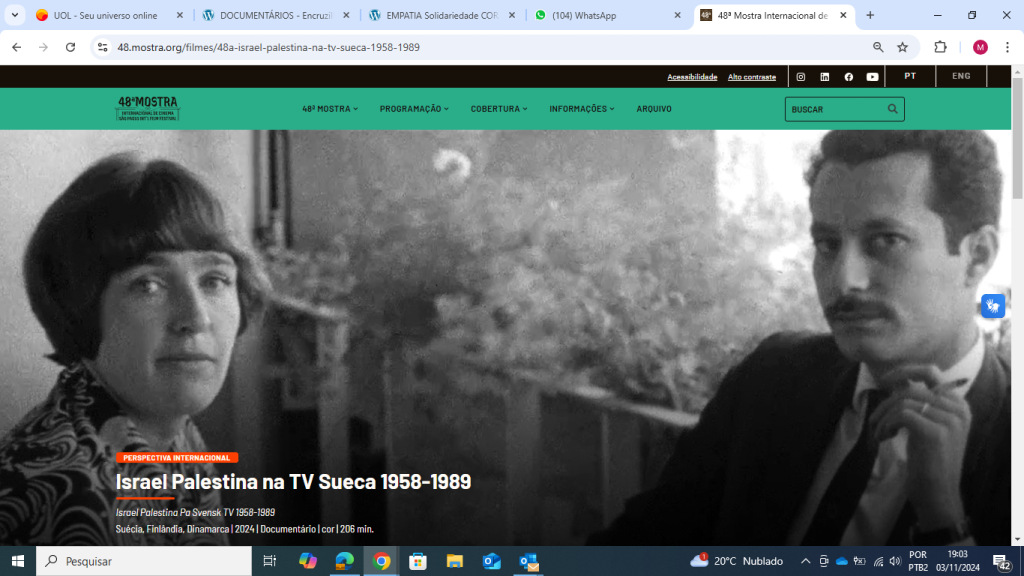Click the Perspectiva Internacional tag
Screen dimensions: 1024x576
tap(176, 458)
